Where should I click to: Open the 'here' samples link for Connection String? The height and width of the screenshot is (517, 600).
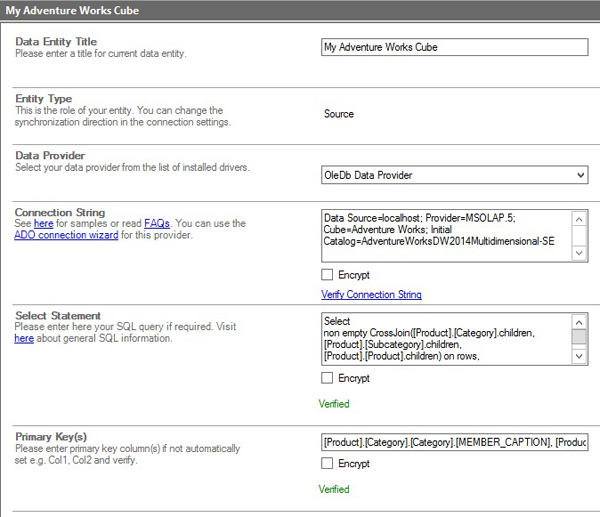[43, 224]
